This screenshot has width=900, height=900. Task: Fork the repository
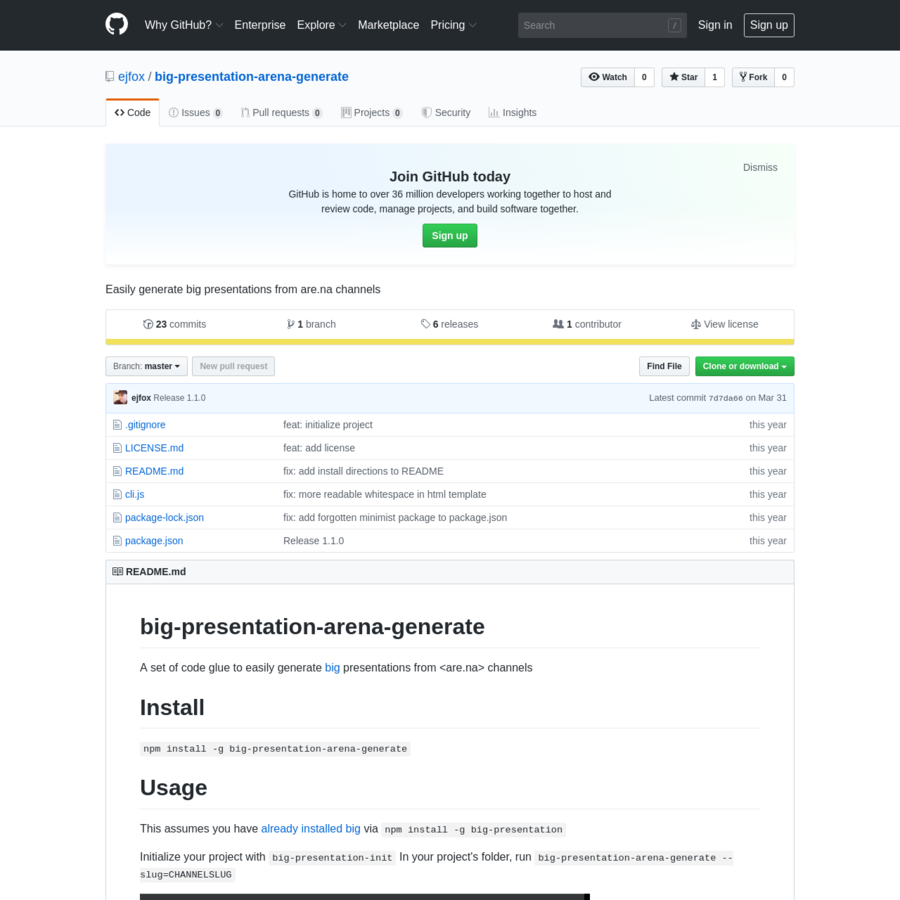pyautogui.click(x=753, y=77)
